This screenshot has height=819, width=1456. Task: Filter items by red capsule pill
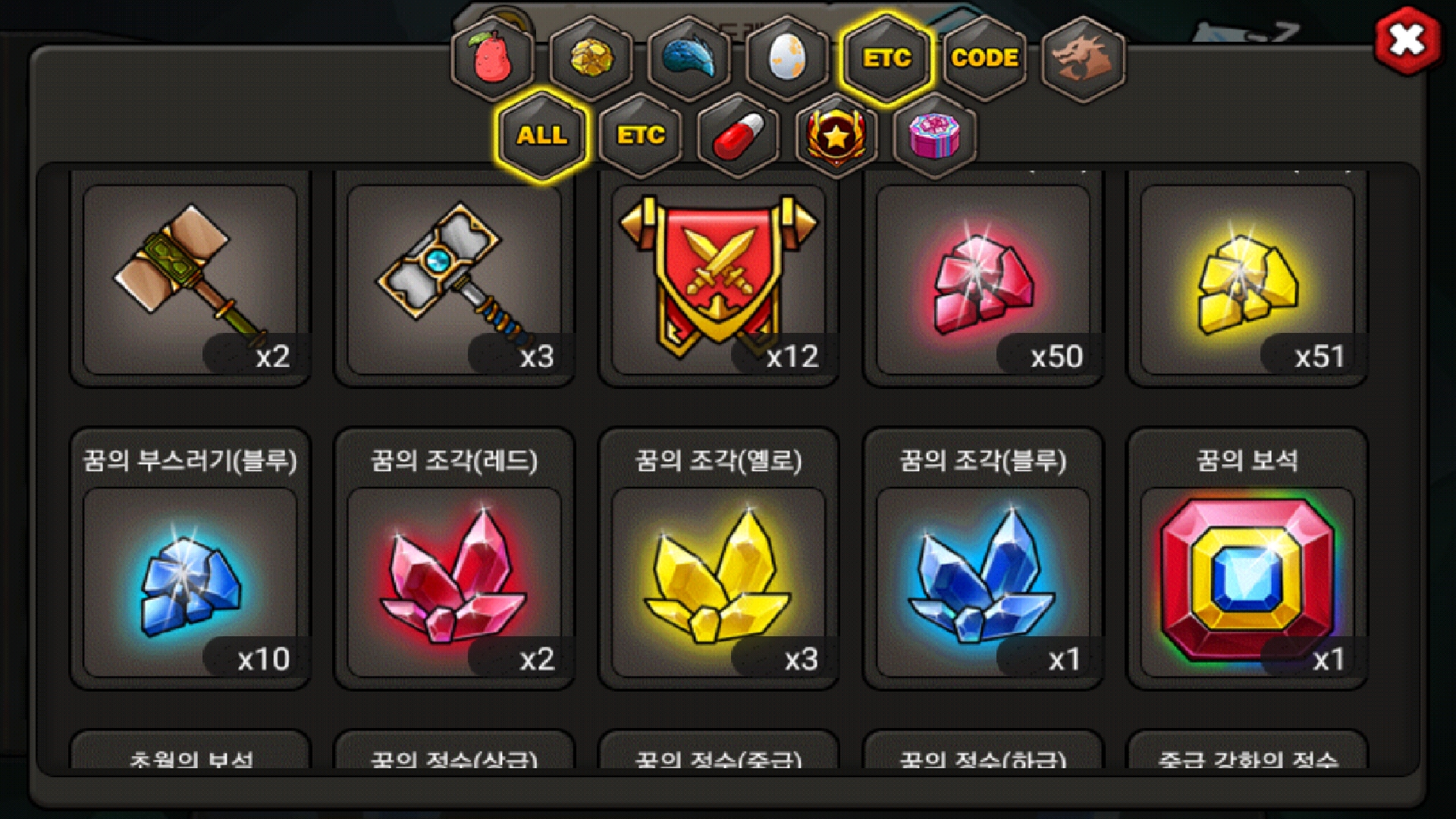[x=739, y=136]
